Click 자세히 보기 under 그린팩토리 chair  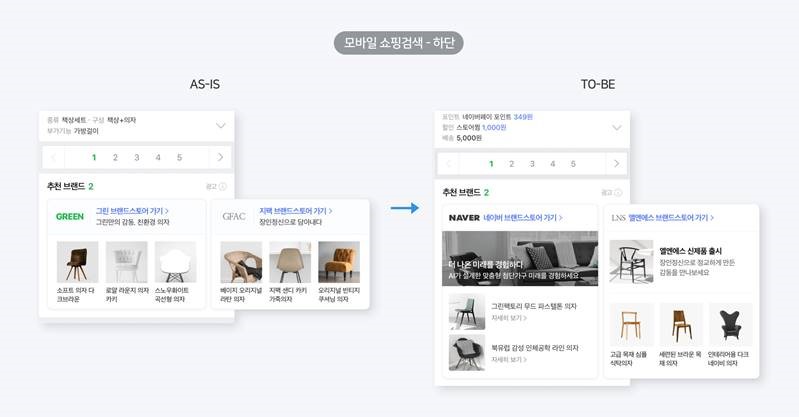coord(509,318)
